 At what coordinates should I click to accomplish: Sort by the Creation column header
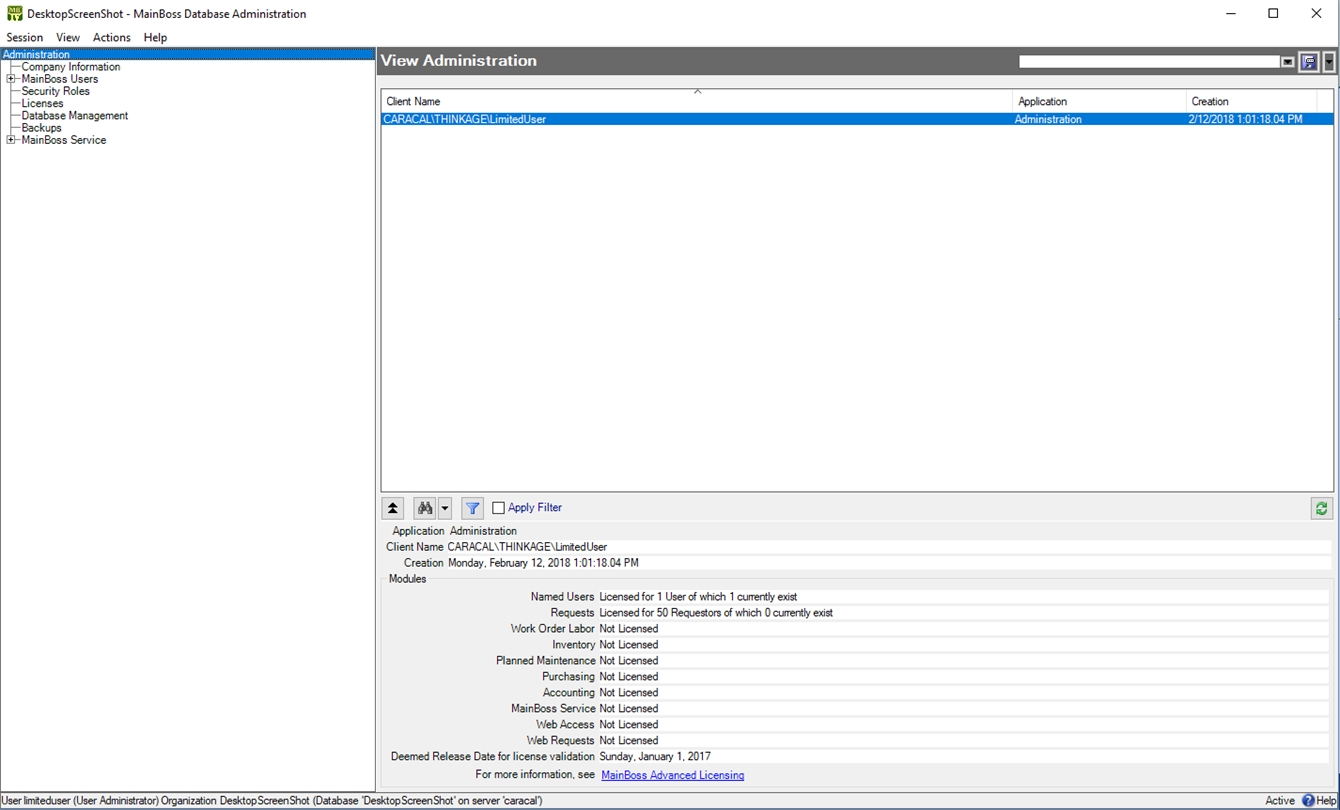(1252, 102)
